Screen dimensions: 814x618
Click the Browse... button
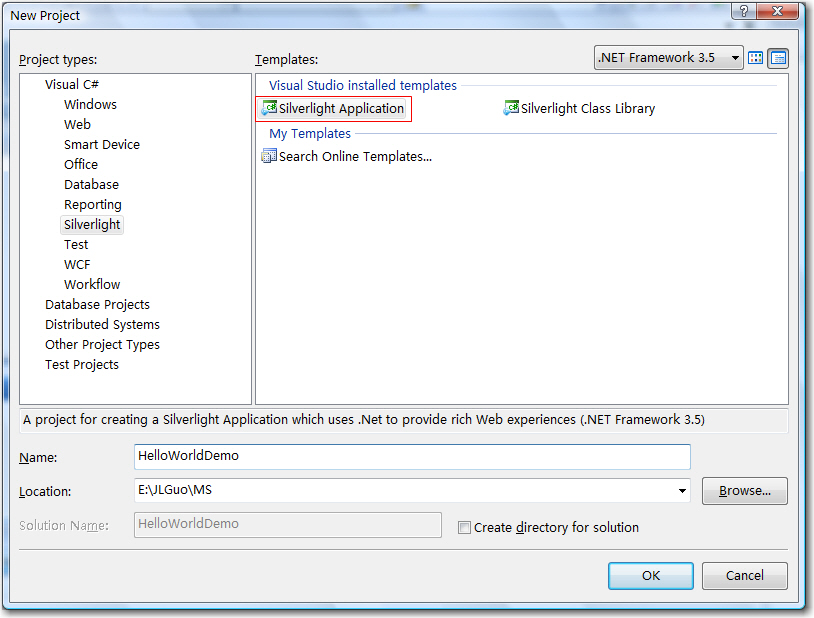pos(744,491)
